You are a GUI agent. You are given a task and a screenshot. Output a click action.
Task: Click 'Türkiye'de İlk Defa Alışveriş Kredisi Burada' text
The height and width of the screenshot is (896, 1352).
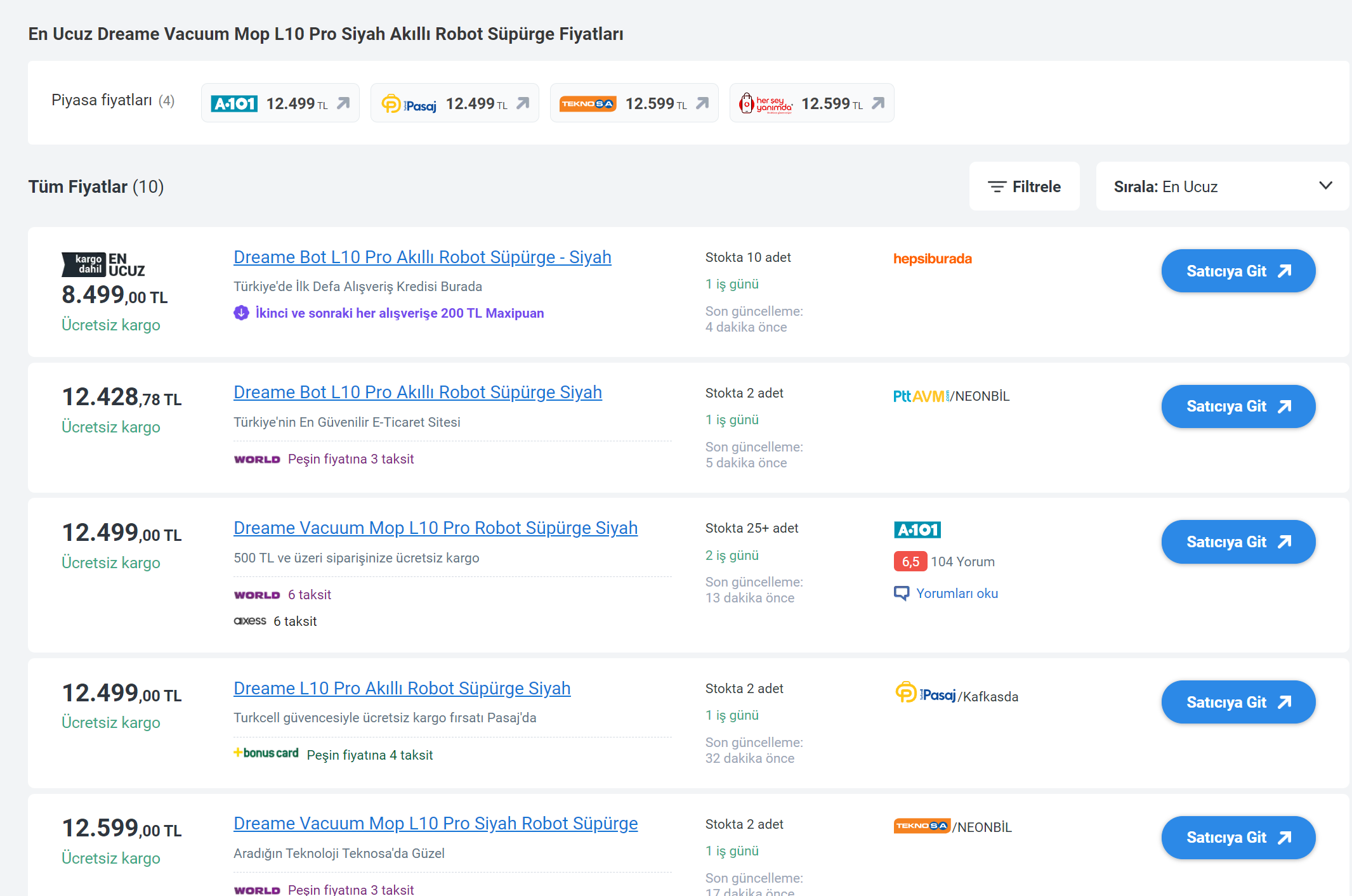358,286
